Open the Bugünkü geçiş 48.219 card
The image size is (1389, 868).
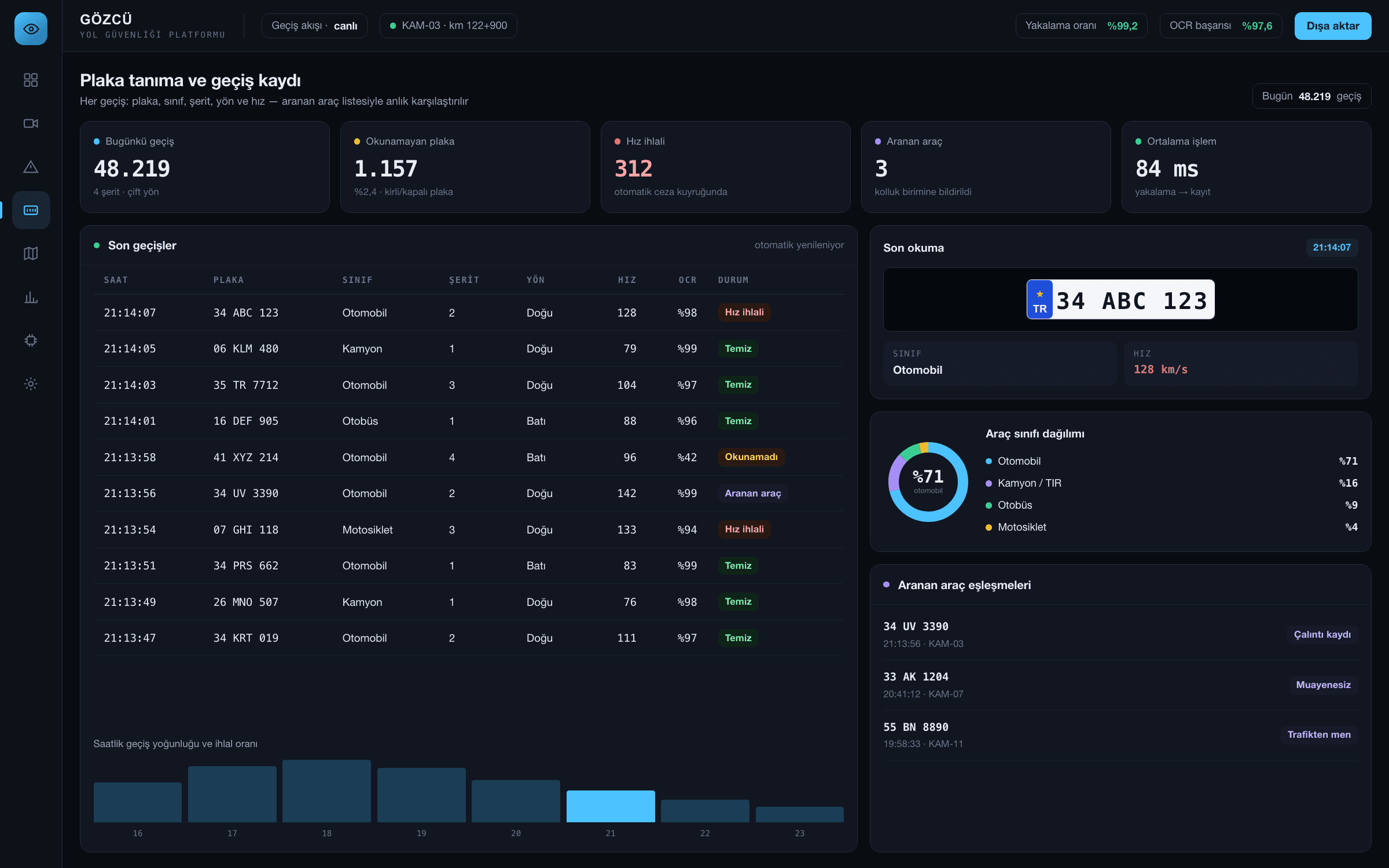pyautogui.click(x=205, y=167)
